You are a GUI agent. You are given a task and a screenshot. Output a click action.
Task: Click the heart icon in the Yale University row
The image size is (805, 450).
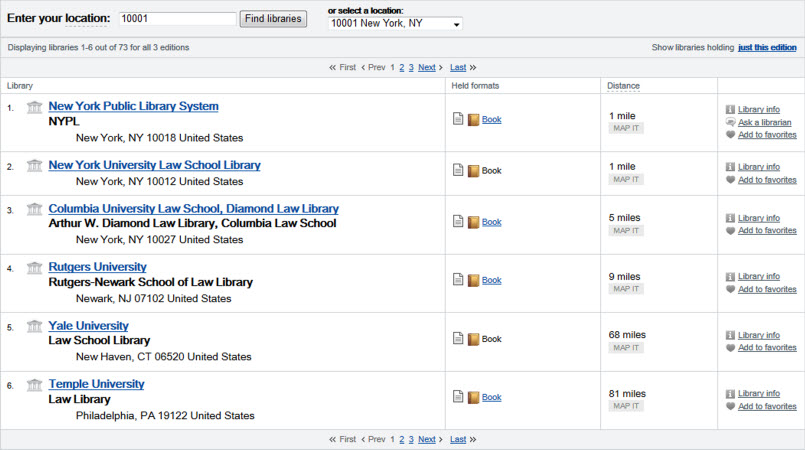point(731,347)
